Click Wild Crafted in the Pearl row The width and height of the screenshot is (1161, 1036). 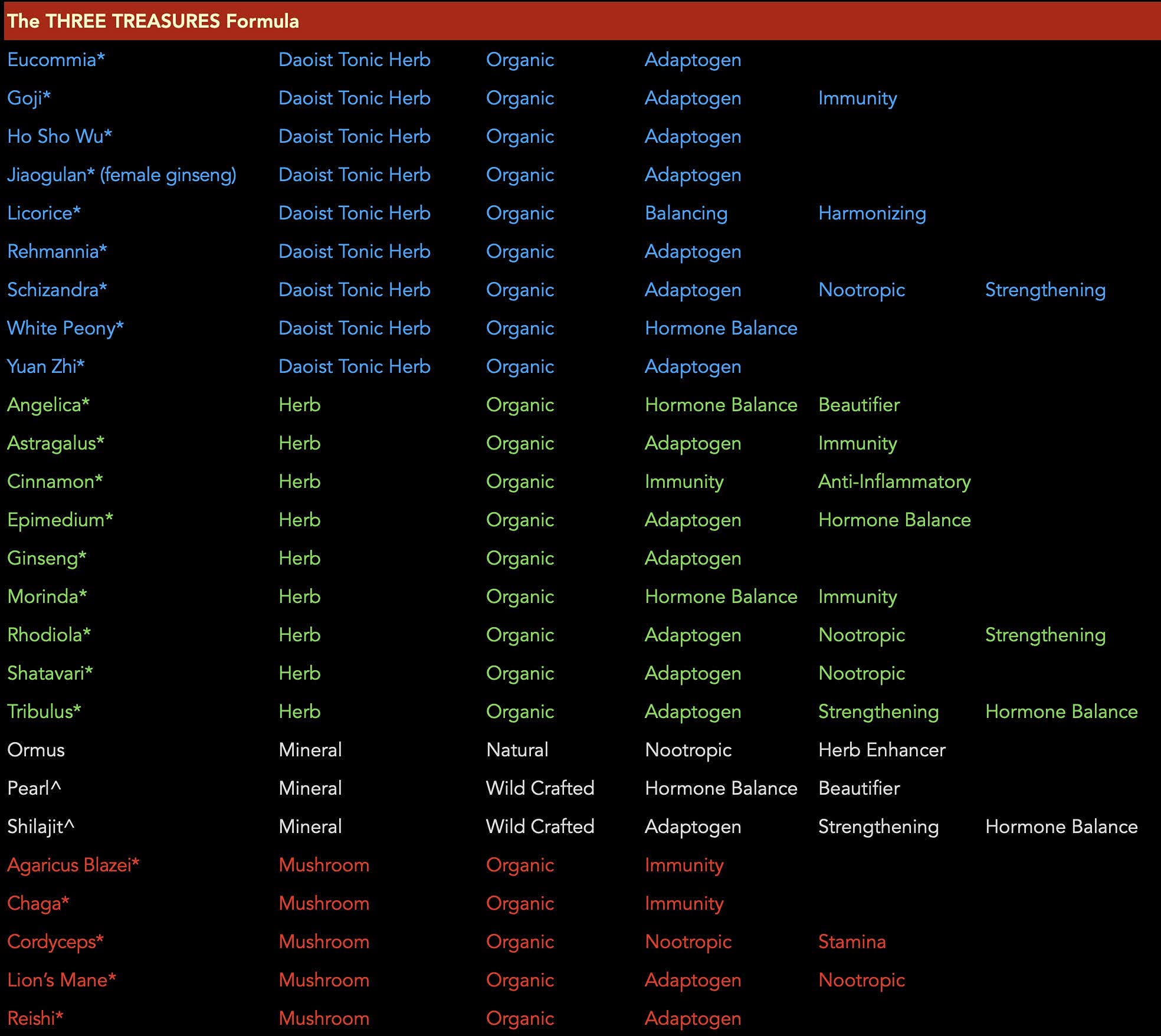(540, 788)
